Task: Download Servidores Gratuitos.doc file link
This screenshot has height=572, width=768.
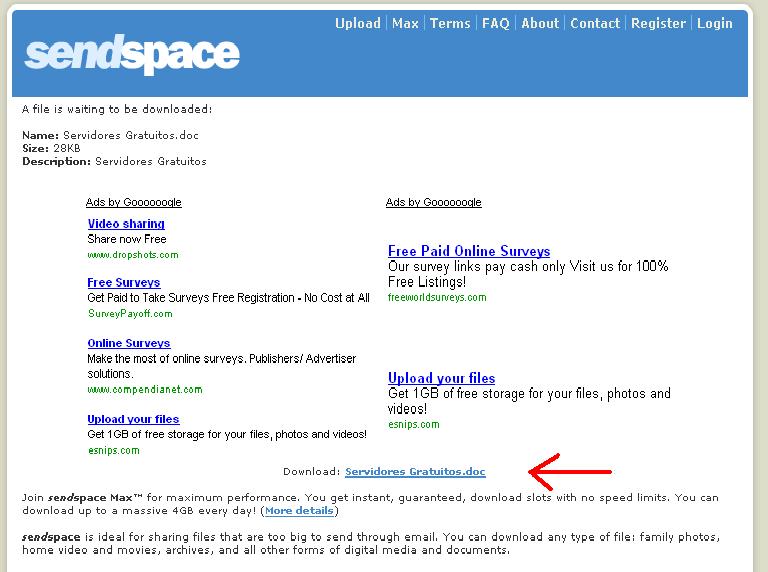Action: (x=415, y=471)
